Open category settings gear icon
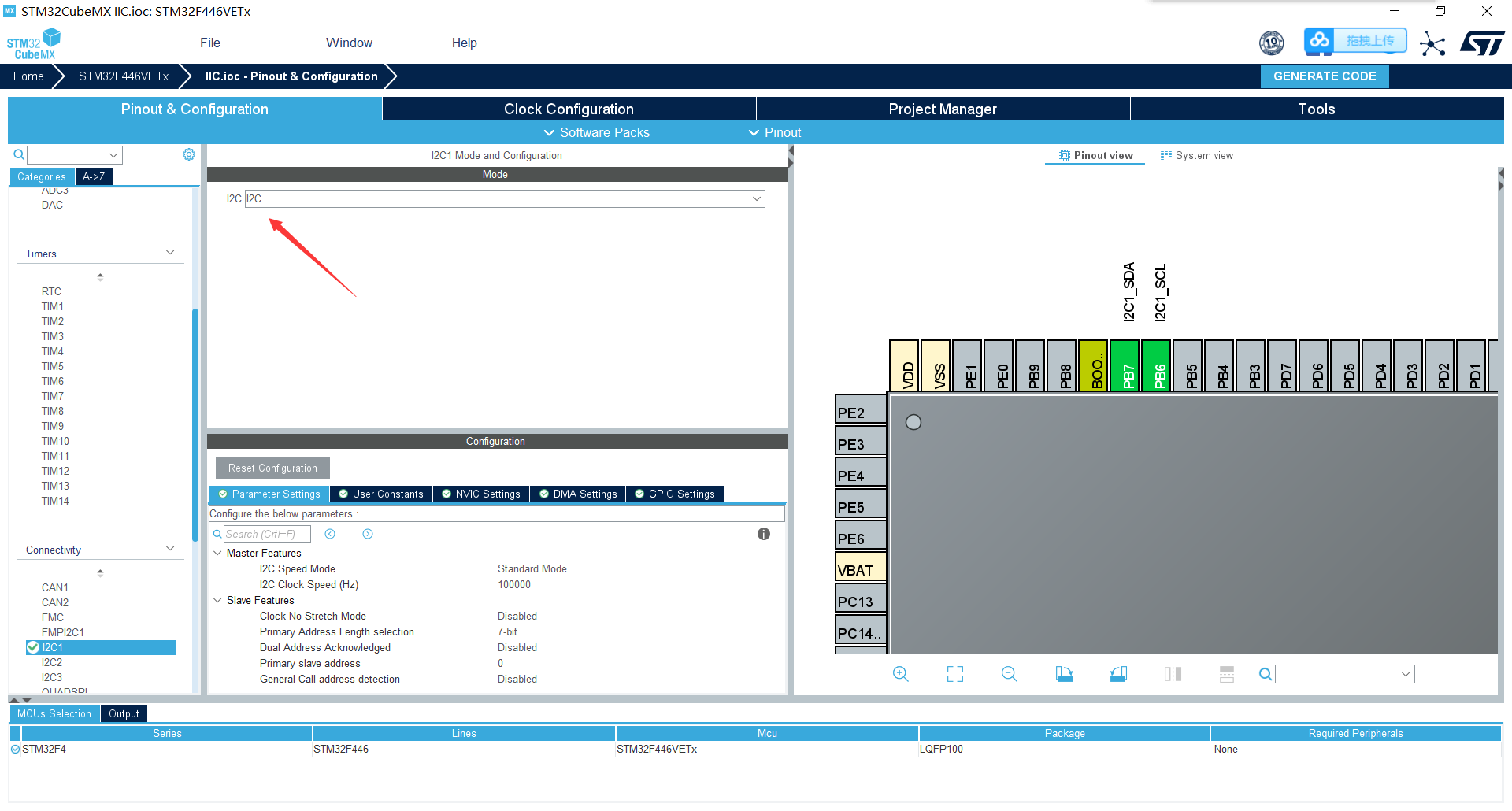1512x811 pixels. [189, 154]
